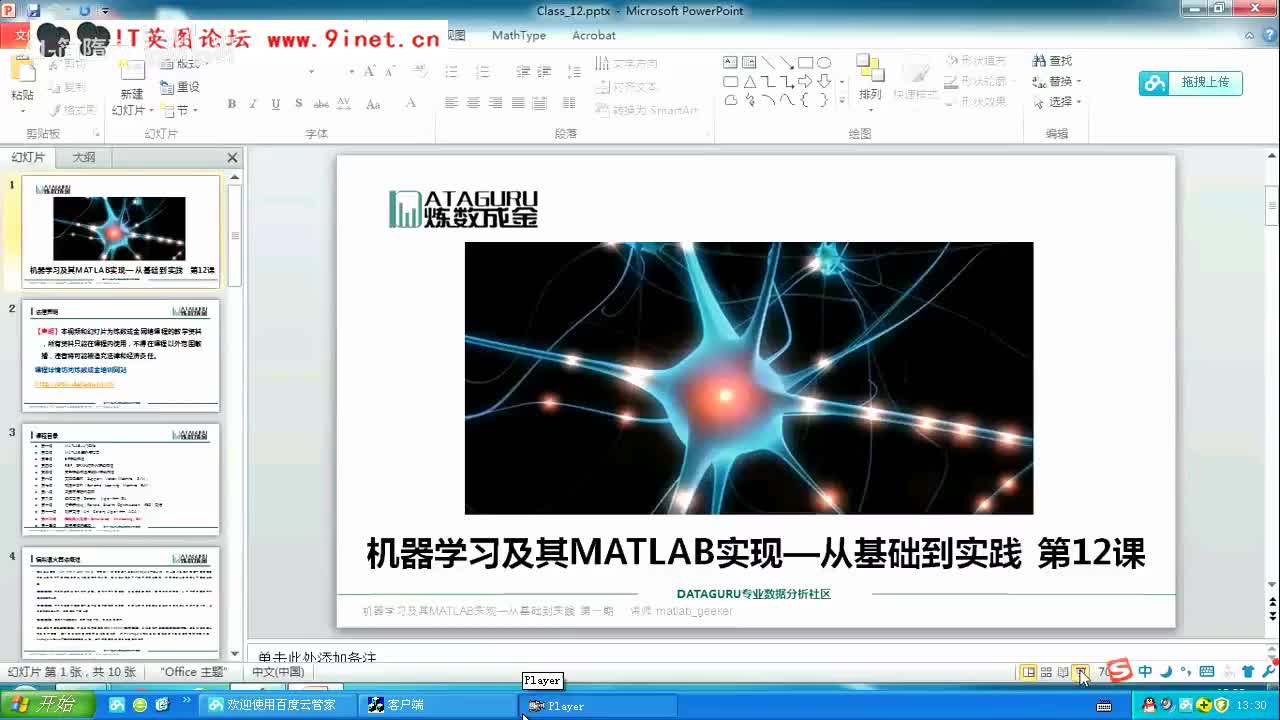The height and width of the screenshot is (720, 1280).
Task: Expand the 剪贴板 clipboard dialog launcher
Action: [97, 133]
